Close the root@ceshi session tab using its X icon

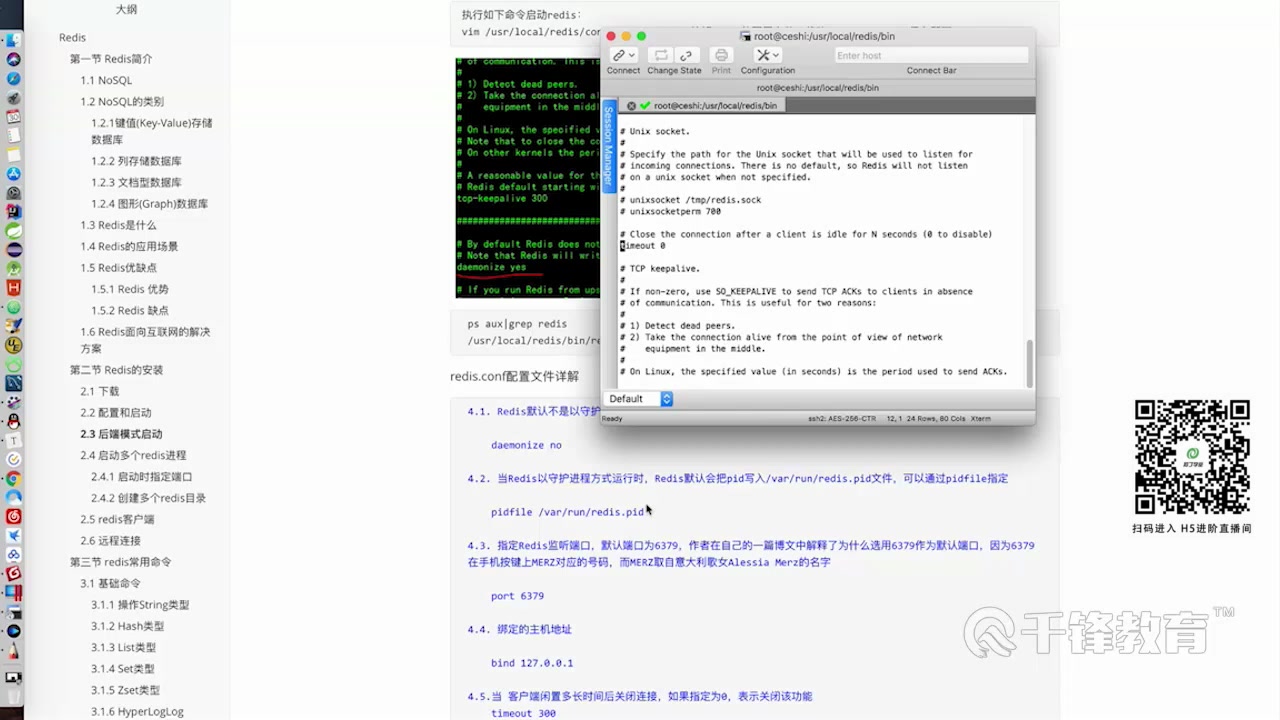(631, 105)
